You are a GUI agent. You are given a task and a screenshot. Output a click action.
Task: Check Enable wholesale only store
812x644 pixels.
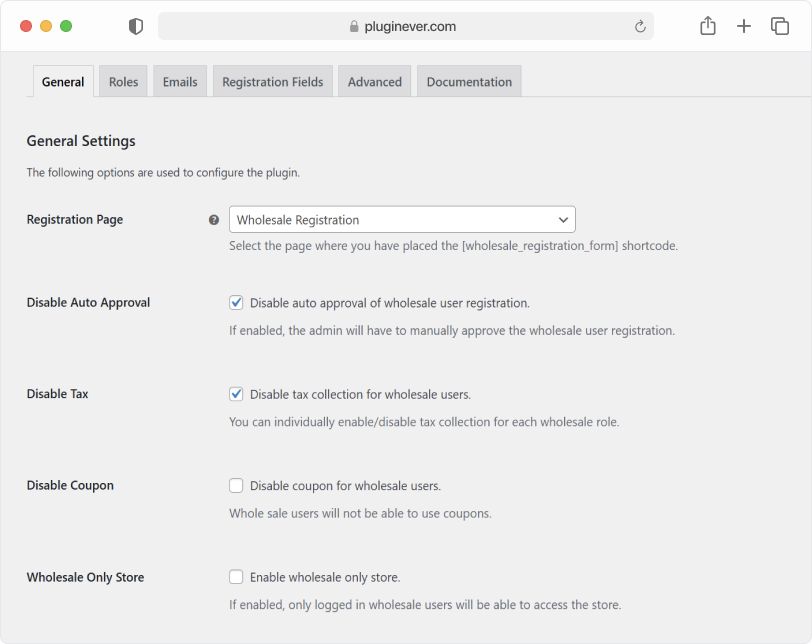pos(236,577)
